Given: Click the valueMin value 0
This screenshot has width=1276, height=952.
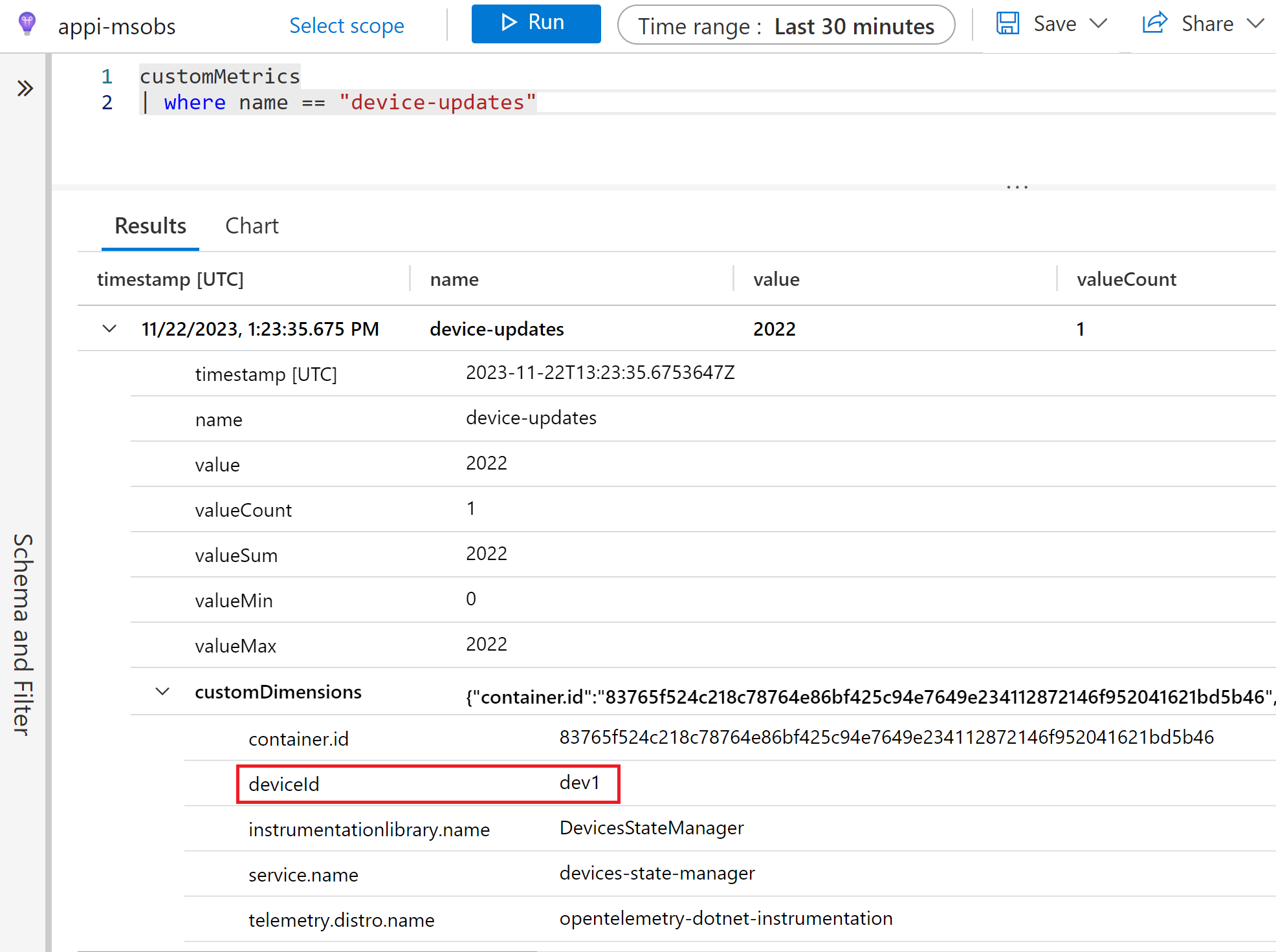Looking at the screenshot, I should (471, 599).
